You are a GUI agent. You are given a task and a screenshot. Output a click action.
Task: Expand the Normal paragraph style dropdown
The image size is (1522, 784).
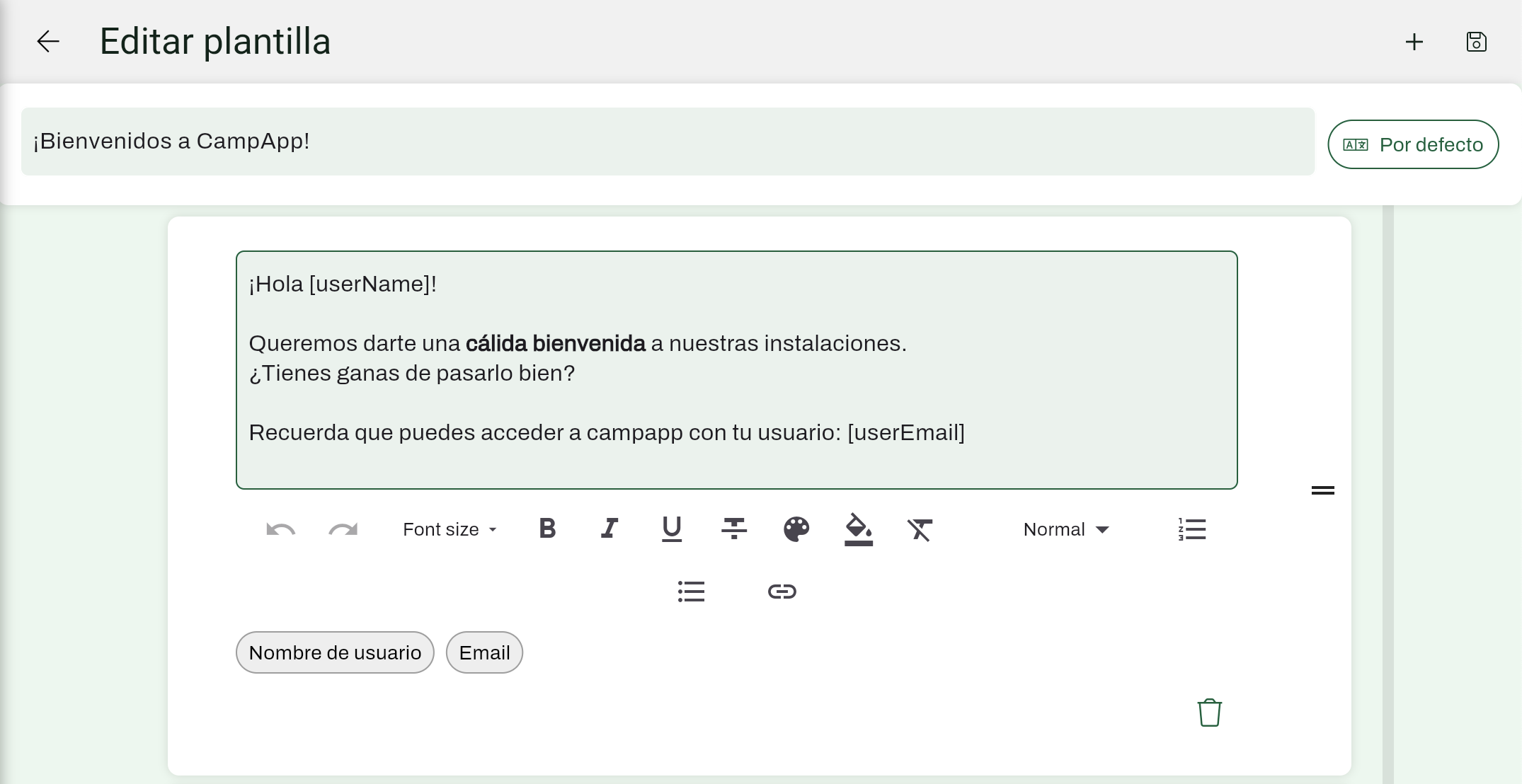tap(1066, 529)
